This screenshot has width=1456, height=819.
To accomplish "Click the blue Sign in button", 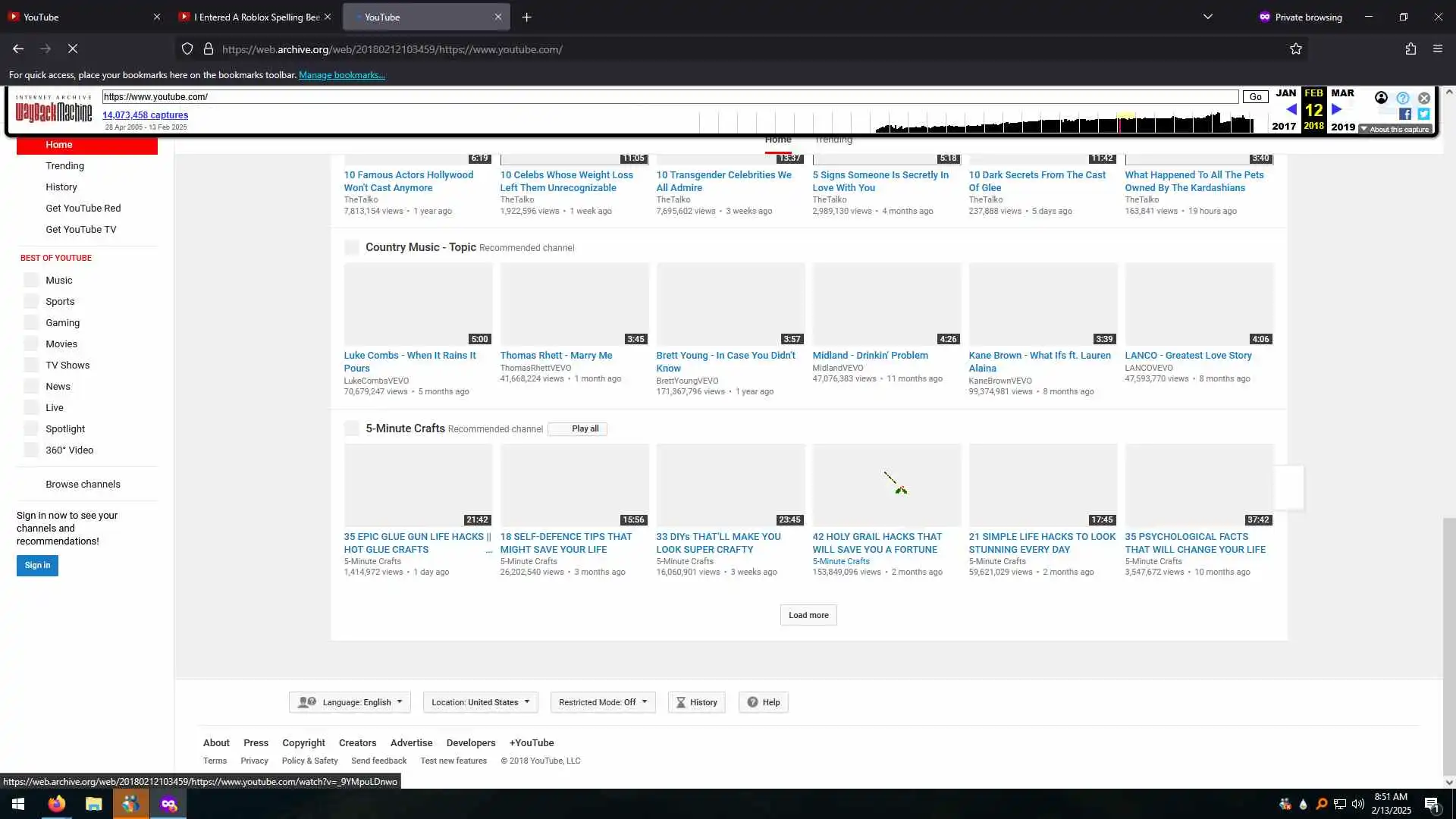I will tap(37, 566).
